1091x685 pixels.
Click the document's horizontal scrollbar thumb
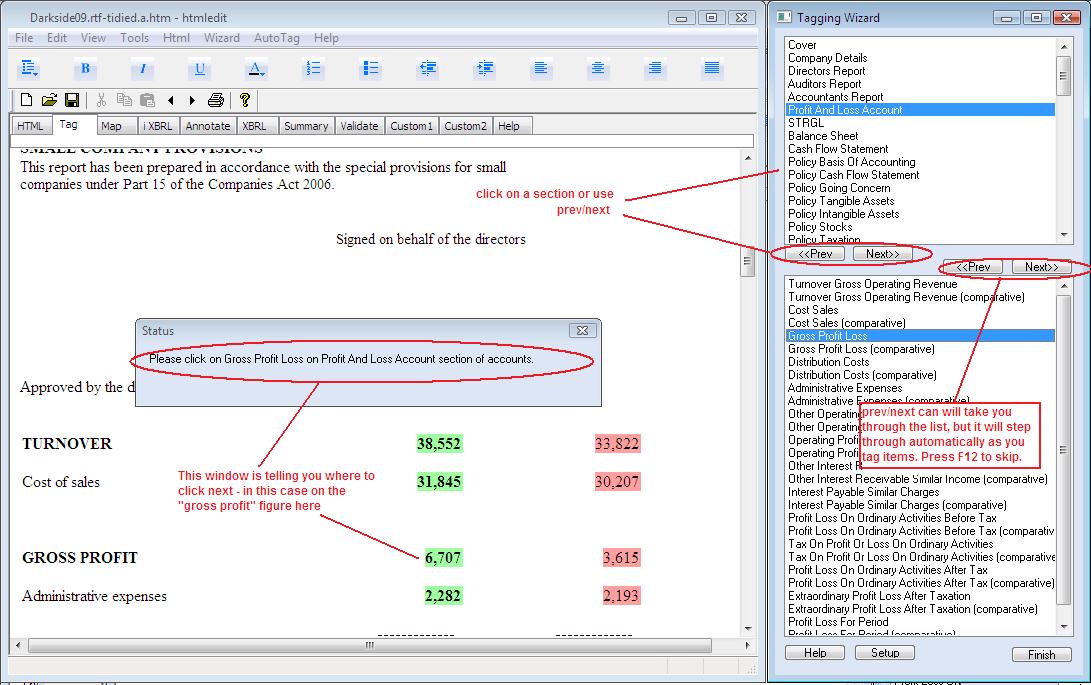pos(369,645)
